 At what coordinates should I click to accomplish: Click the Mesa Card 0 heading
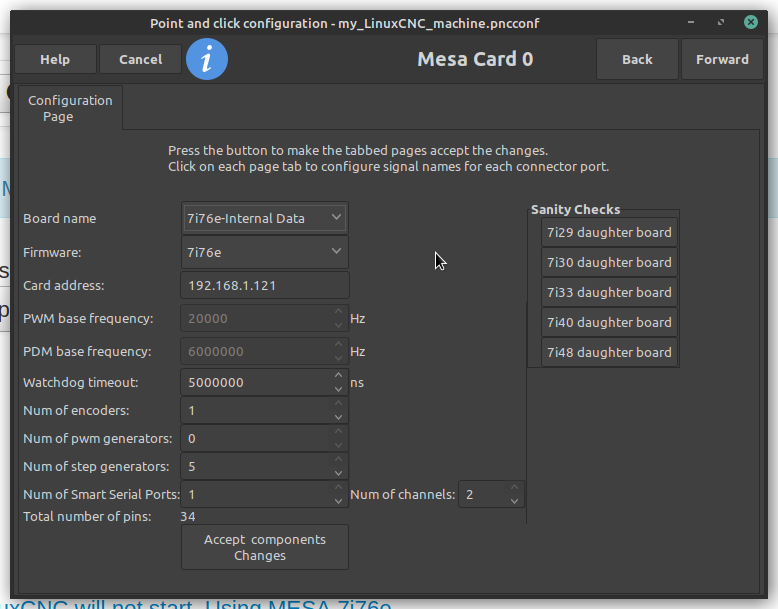coord(475,60)
